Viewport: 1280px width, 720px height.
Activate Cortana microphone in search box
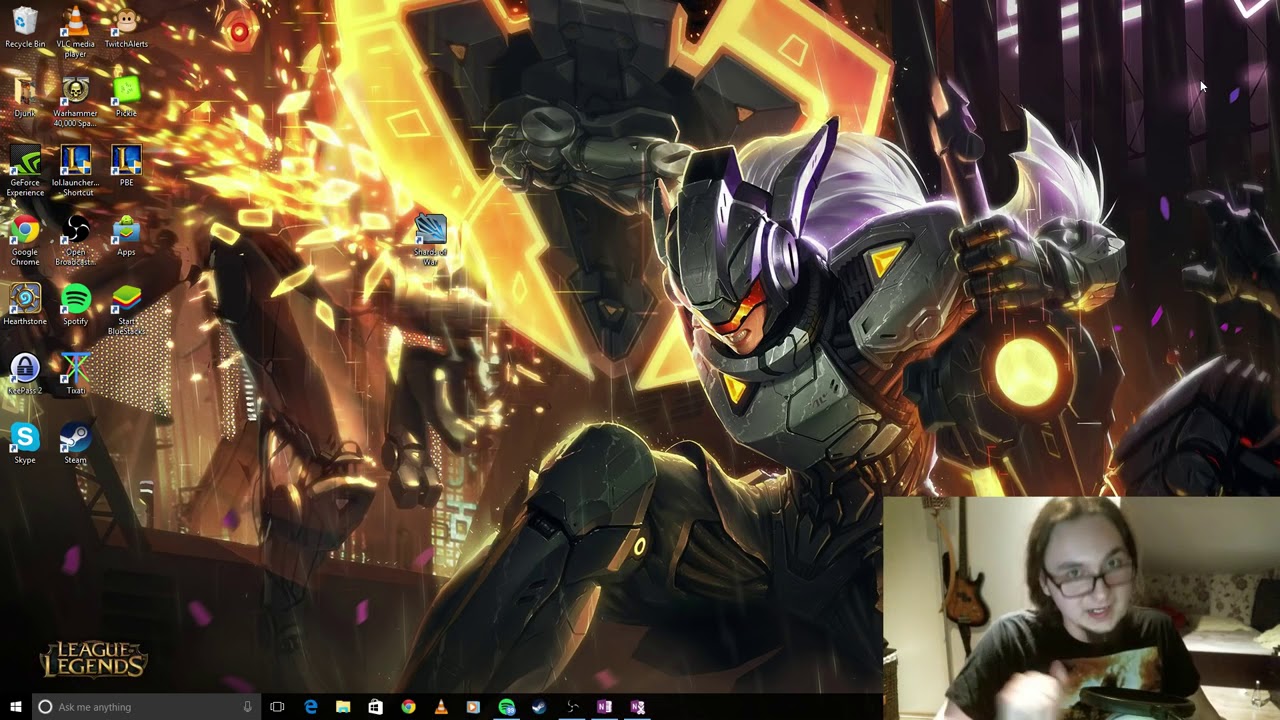pos(248,707)
